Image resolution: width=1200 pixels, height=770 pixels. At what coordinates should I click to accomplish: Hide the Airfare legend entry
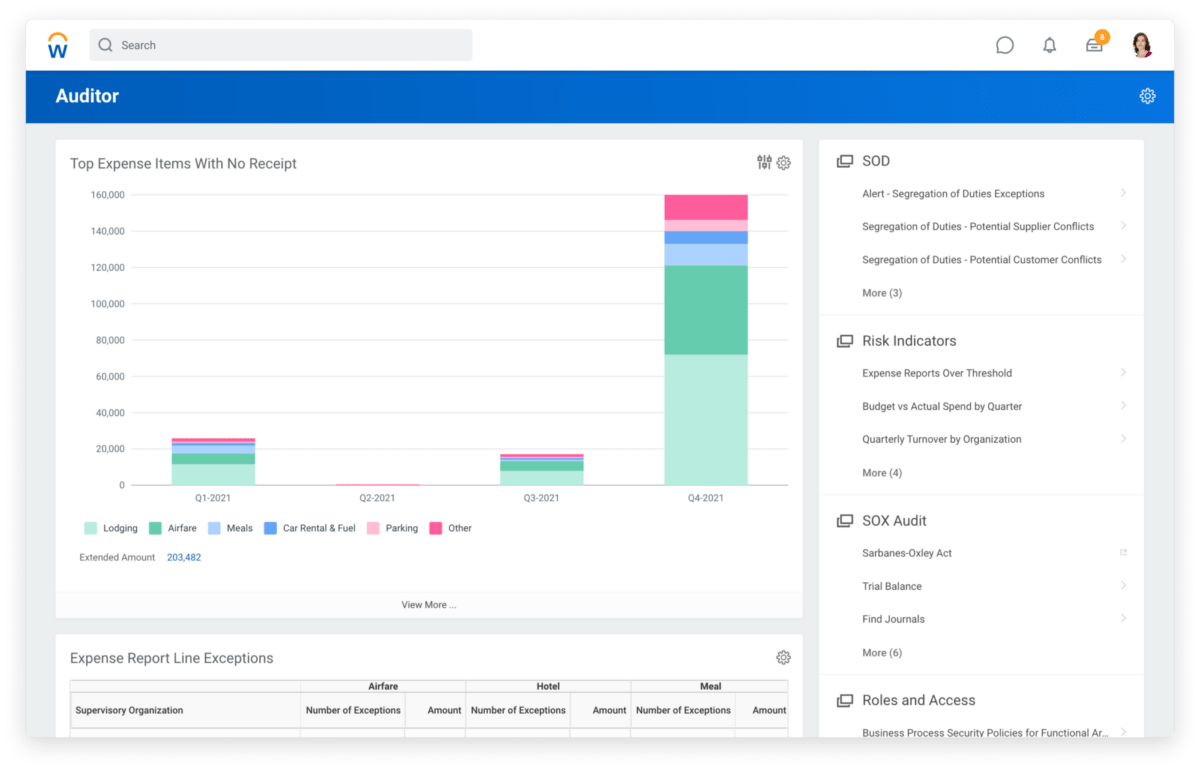(175, 527)
